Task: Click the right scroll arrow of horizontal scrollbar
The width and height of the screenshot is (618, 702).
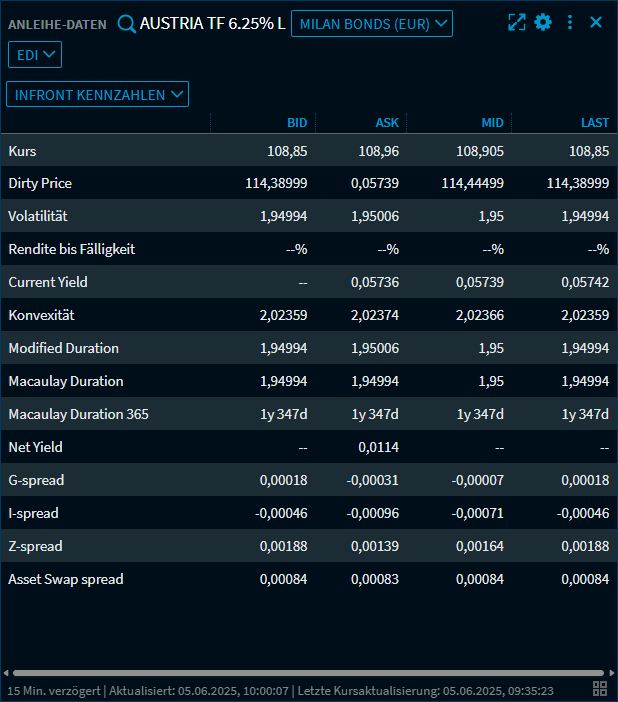Action: [611, 673]
